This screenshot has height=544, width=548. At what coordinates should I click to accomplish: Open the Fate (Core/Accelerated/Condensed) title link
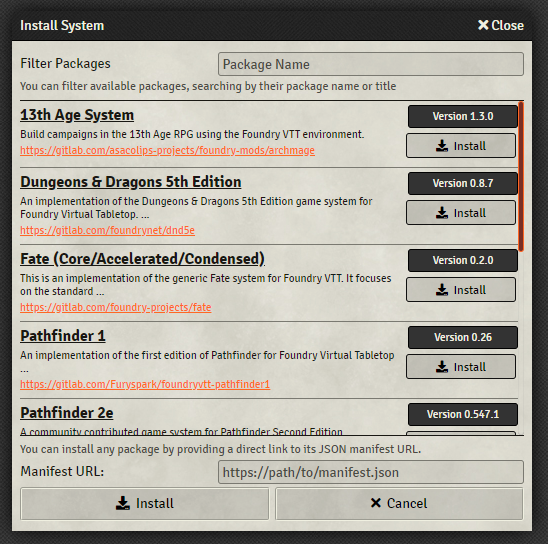pyautogui.click(x=142, y=259)
